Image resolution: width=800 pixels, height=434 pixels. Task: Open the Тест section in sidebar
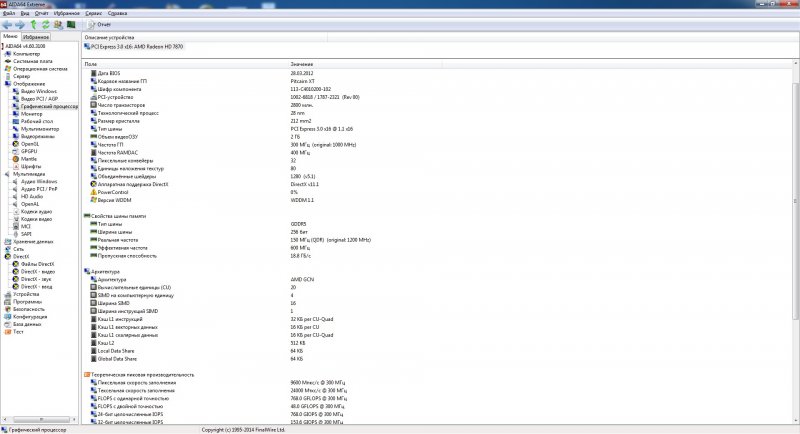coord(18,331)
